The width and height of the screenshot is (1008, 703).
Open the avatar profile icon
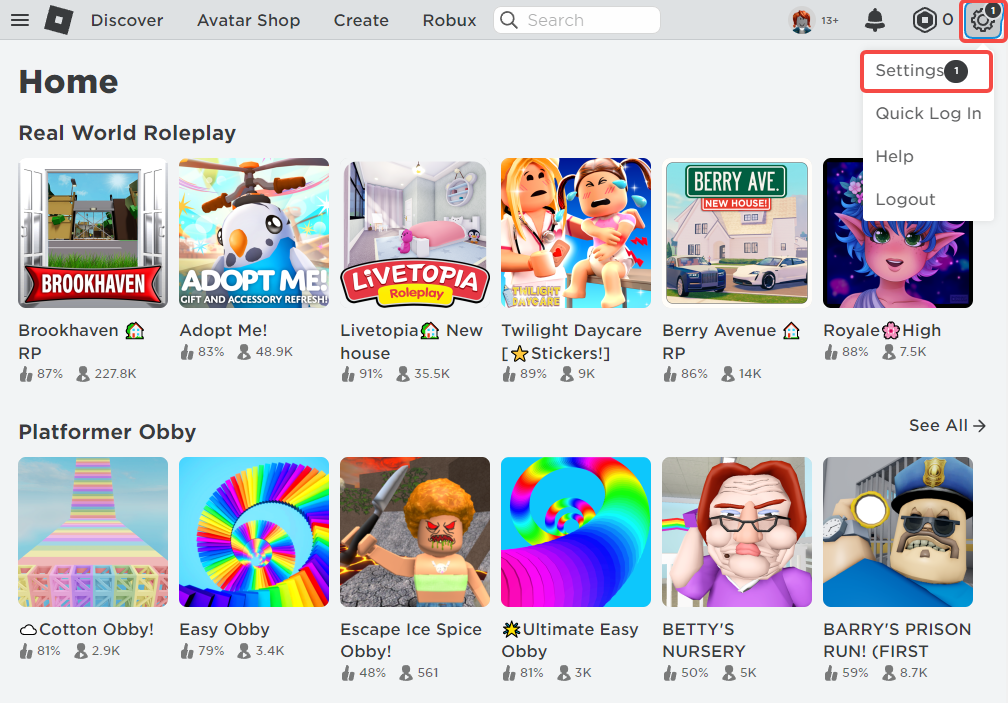801,21
